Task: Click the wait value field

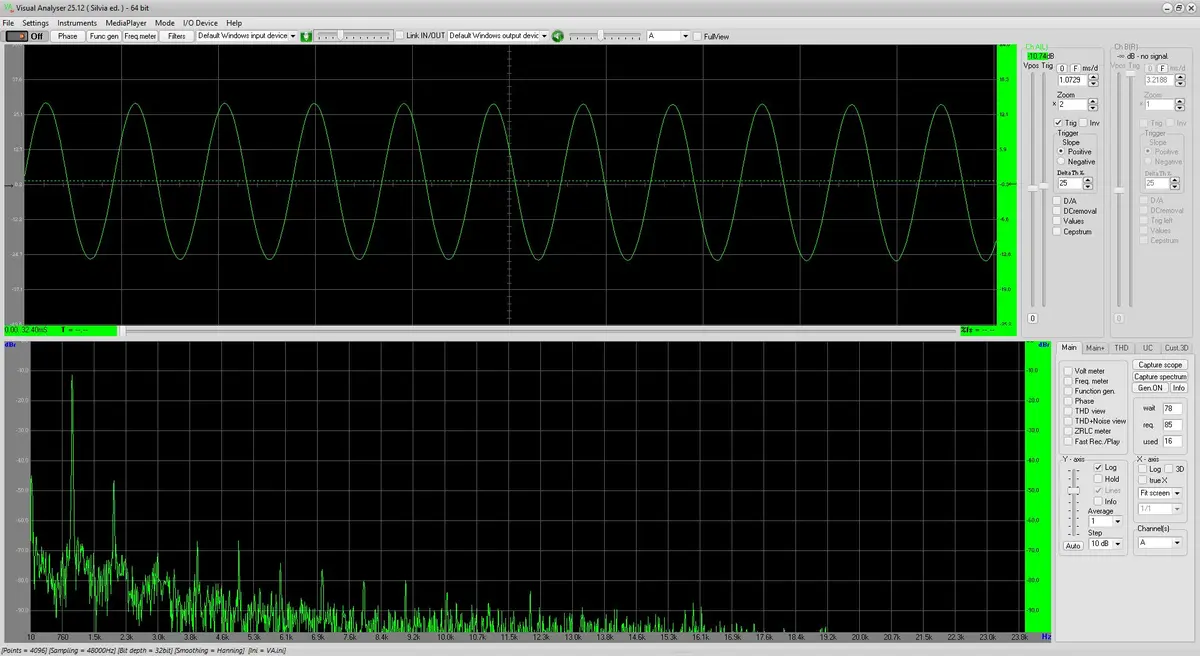Action: [x=1172, y=408]
